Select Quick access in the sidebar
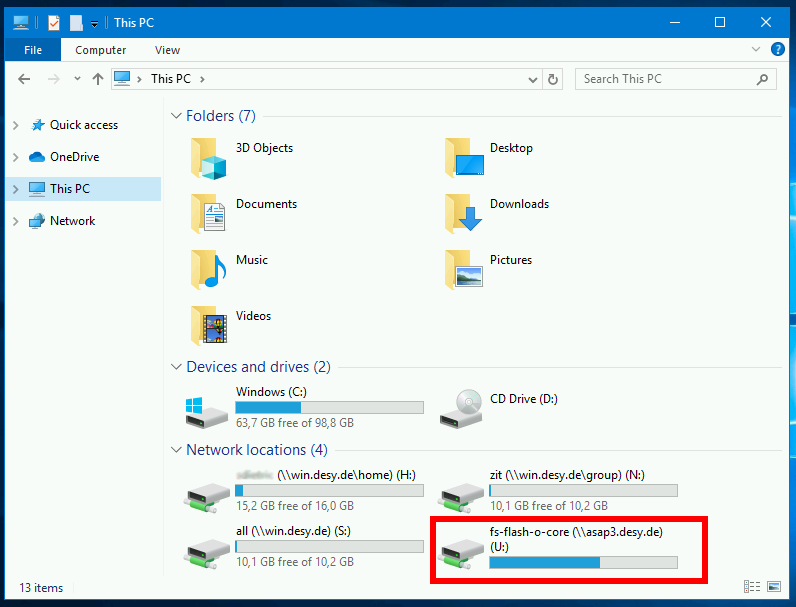Screen dimensions: 796x607 point(84,125)
